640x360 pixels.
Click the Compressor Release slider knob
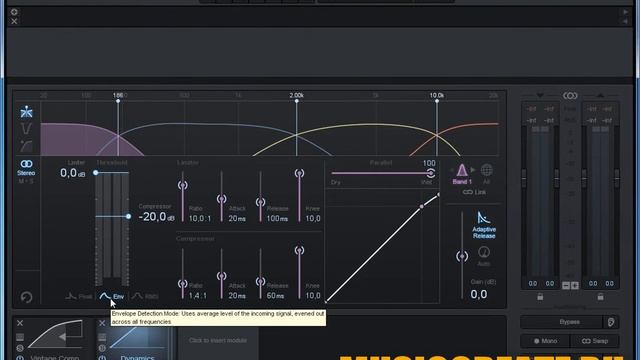click(x=260, y=281)
